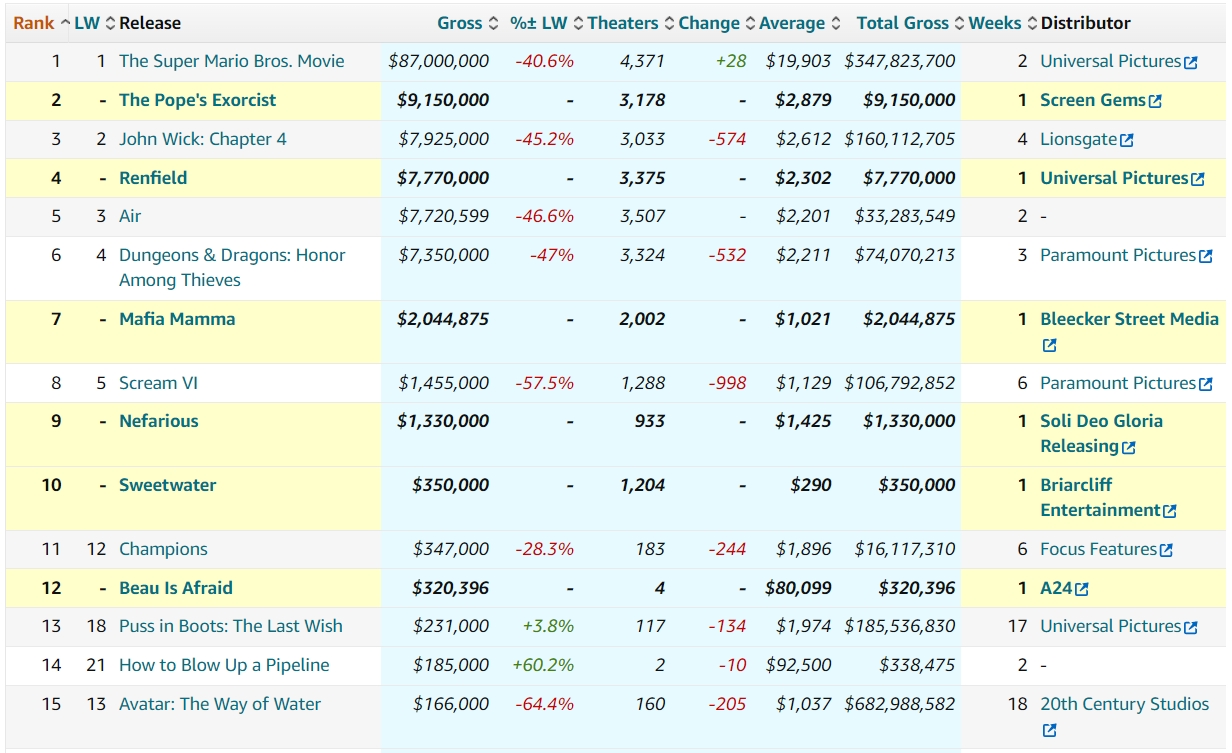Viewport: 1232px width, 753px height.
Task: Click external link icon beside Screen Gems
Action: (1156, 101)
